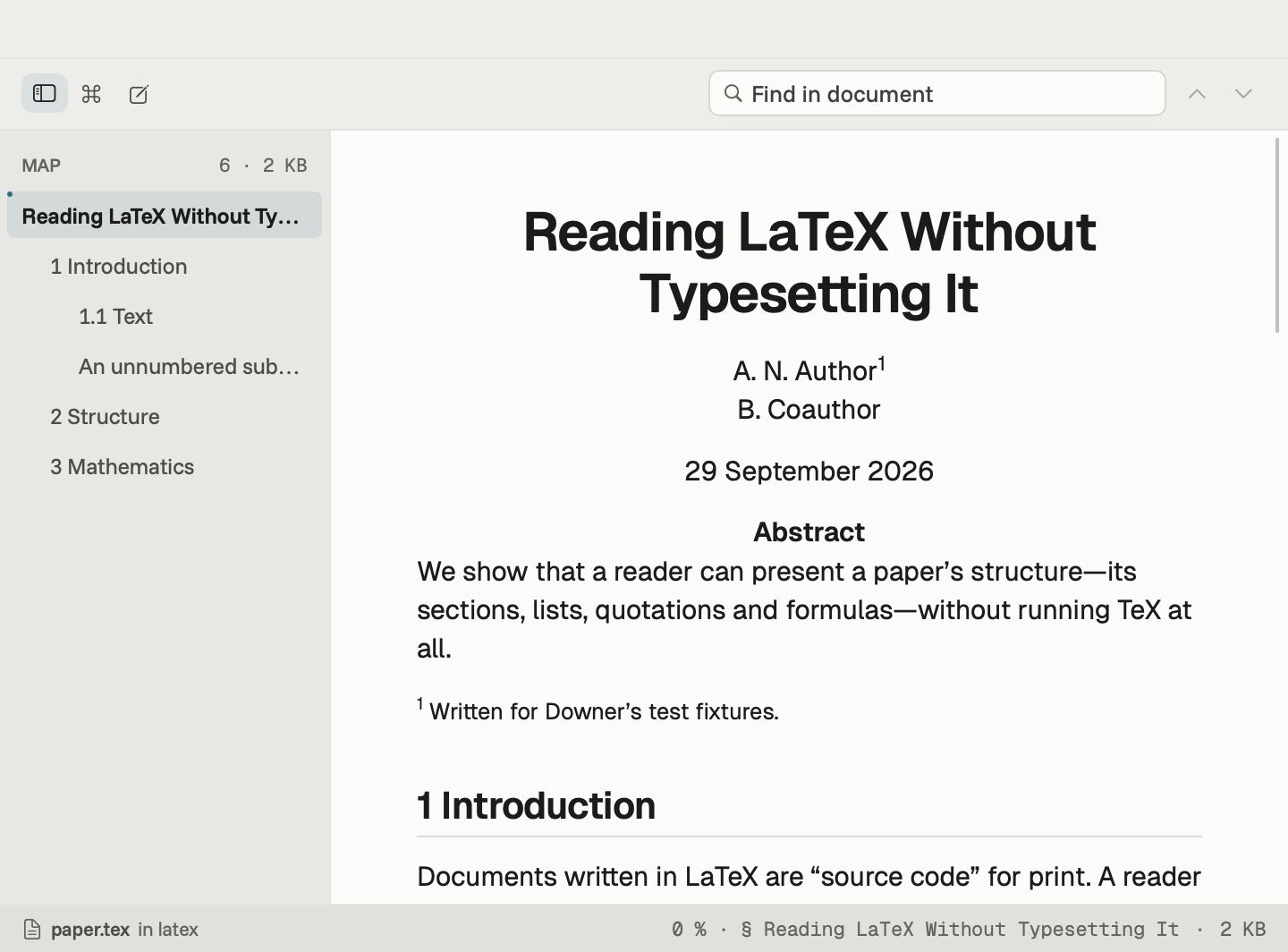Click the 'B. Coauthor' name
The width and height of the screenshot is (1288, 952).
(x=809, y=409)
